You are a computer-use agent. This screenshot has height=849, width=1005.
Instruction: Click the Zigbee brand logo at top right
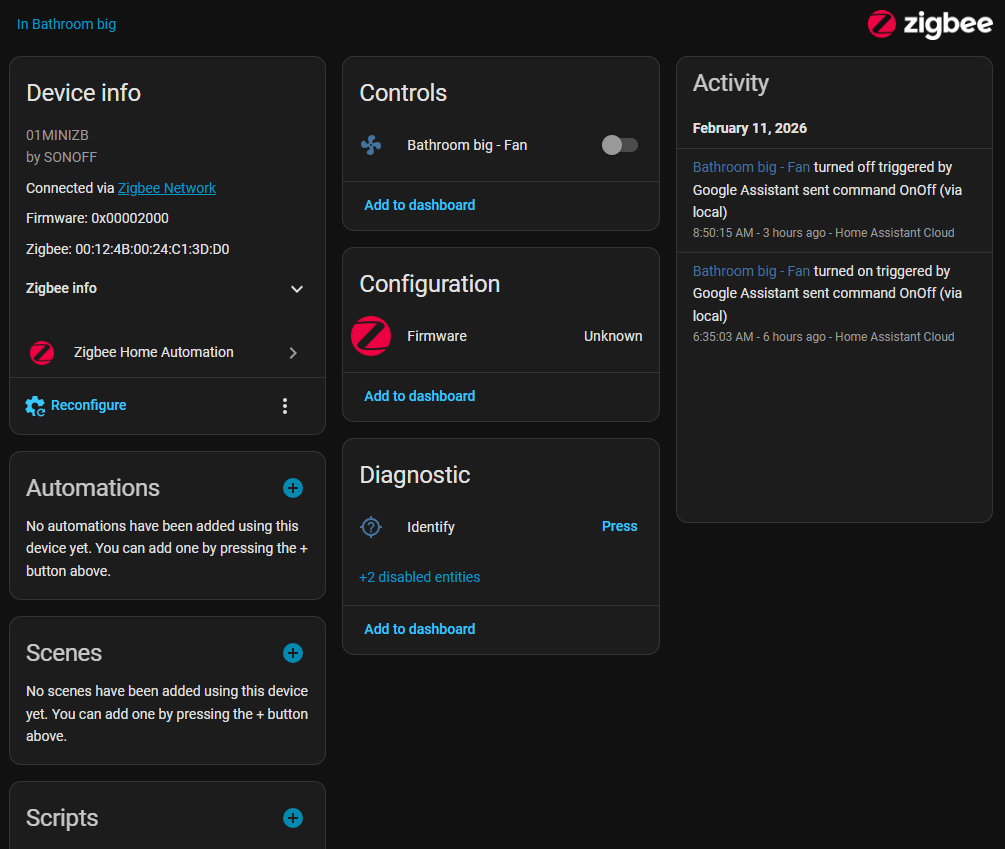(x=930, y=24)
